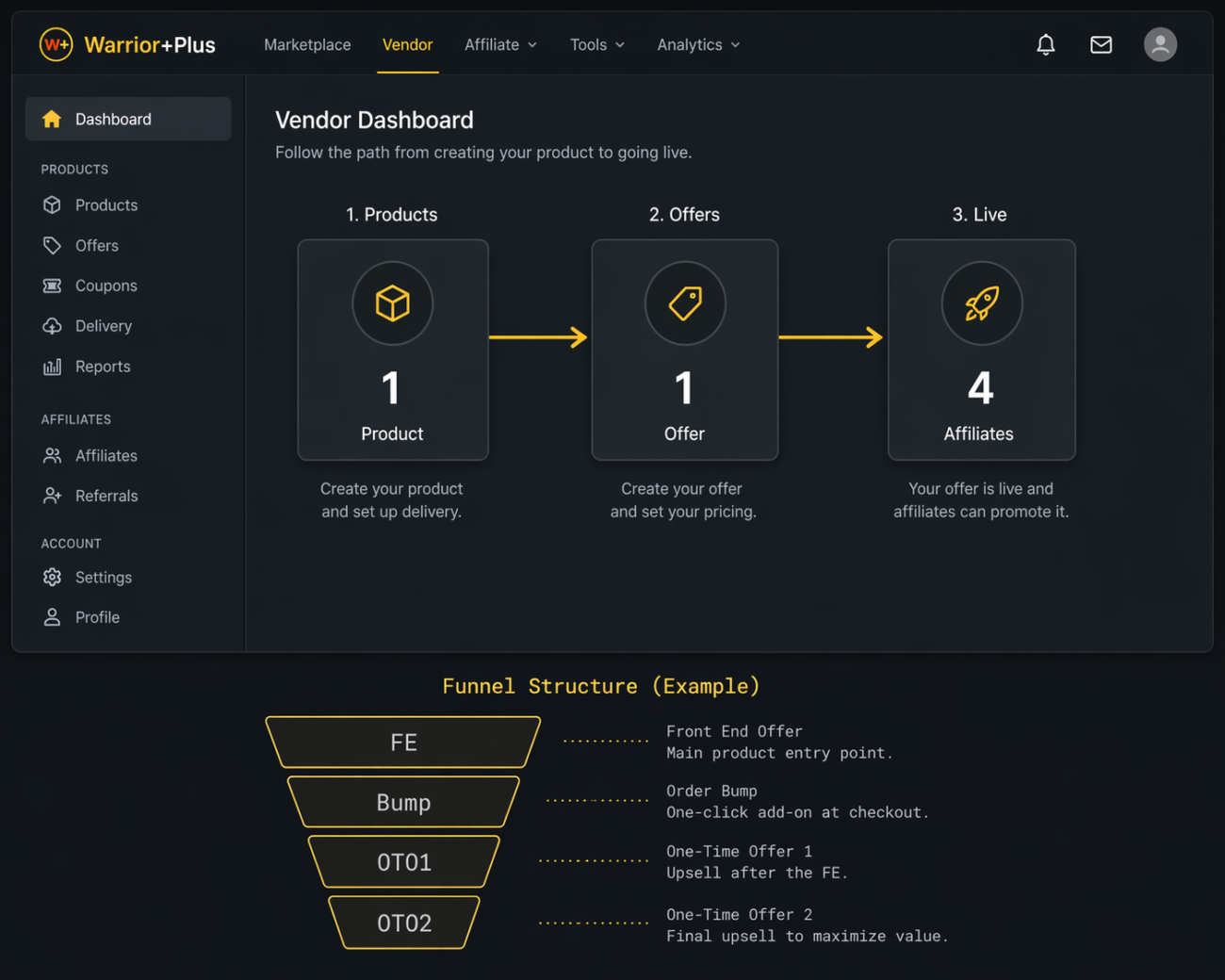Click the product box icon in step 1
The width and height of the screenshot is (1225, 980).
[x=392, y=303]
